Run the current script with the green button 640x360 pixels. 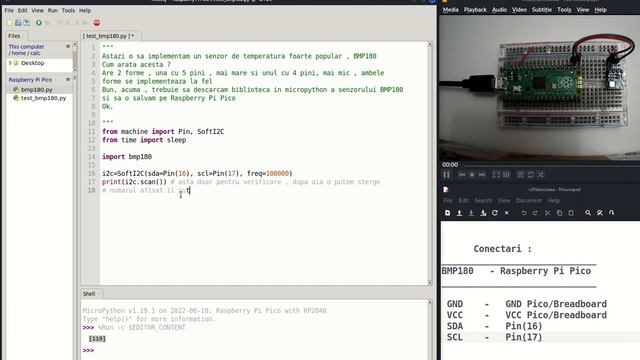39,23
